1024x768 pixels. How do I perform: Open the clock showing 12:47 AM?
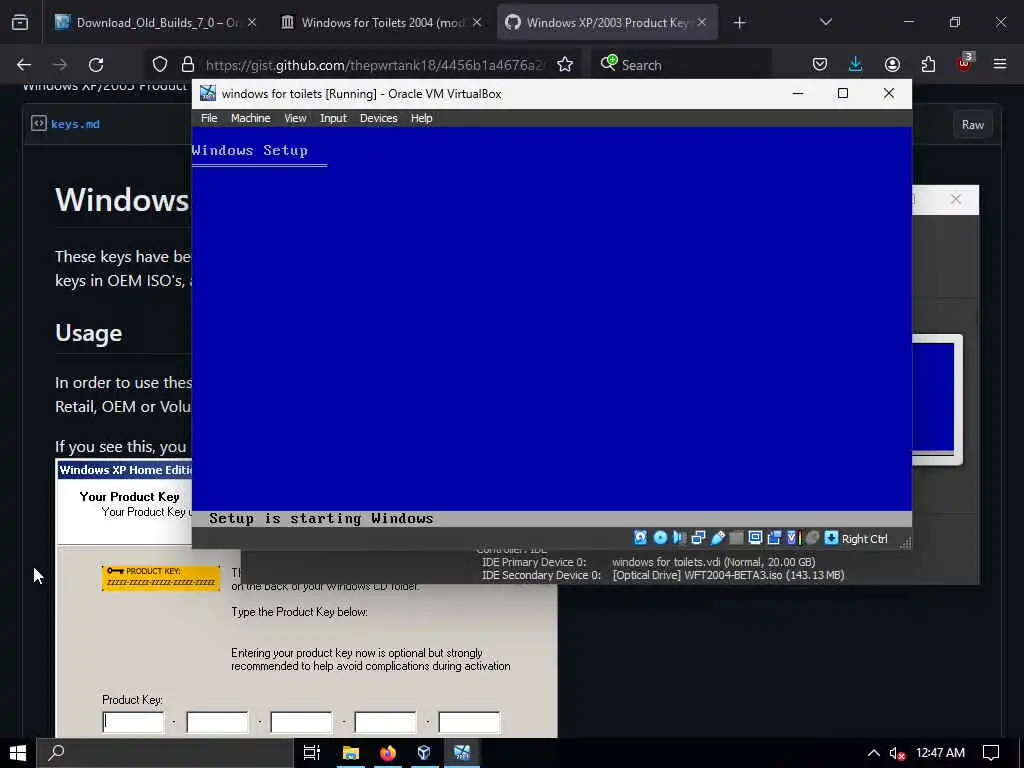coord(940,753)
